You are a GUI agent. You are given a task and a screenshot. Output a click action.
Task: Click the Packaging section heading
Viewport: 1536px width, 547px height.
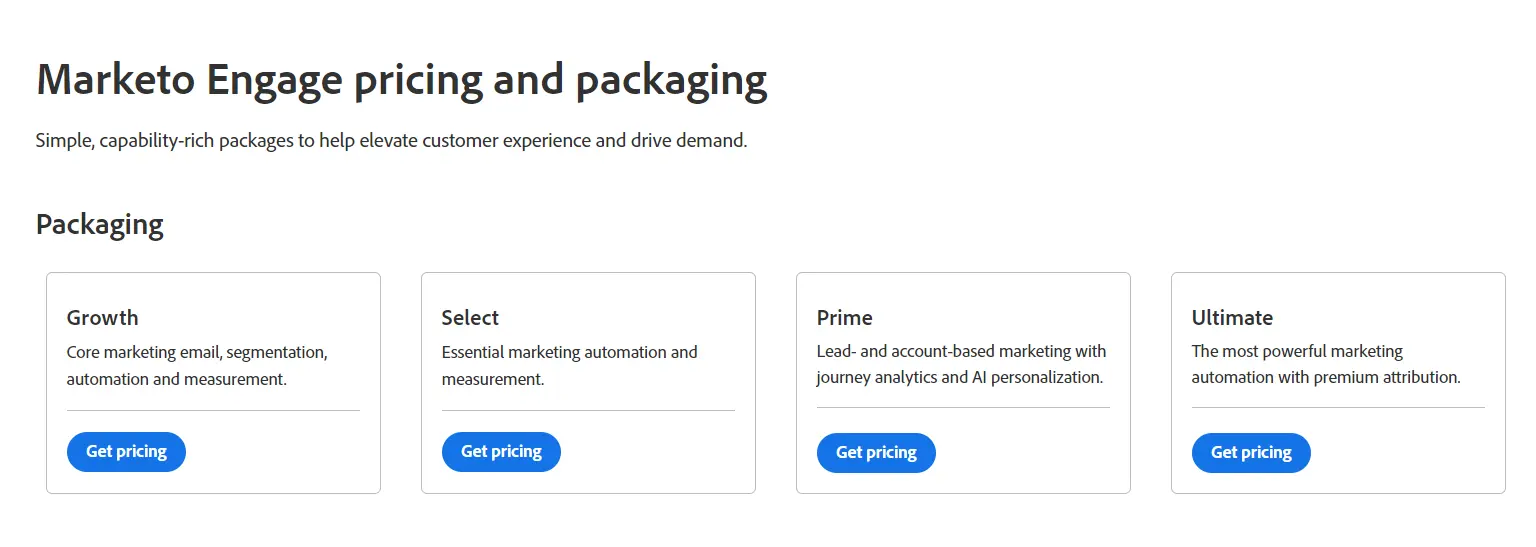tap(100, 224)
